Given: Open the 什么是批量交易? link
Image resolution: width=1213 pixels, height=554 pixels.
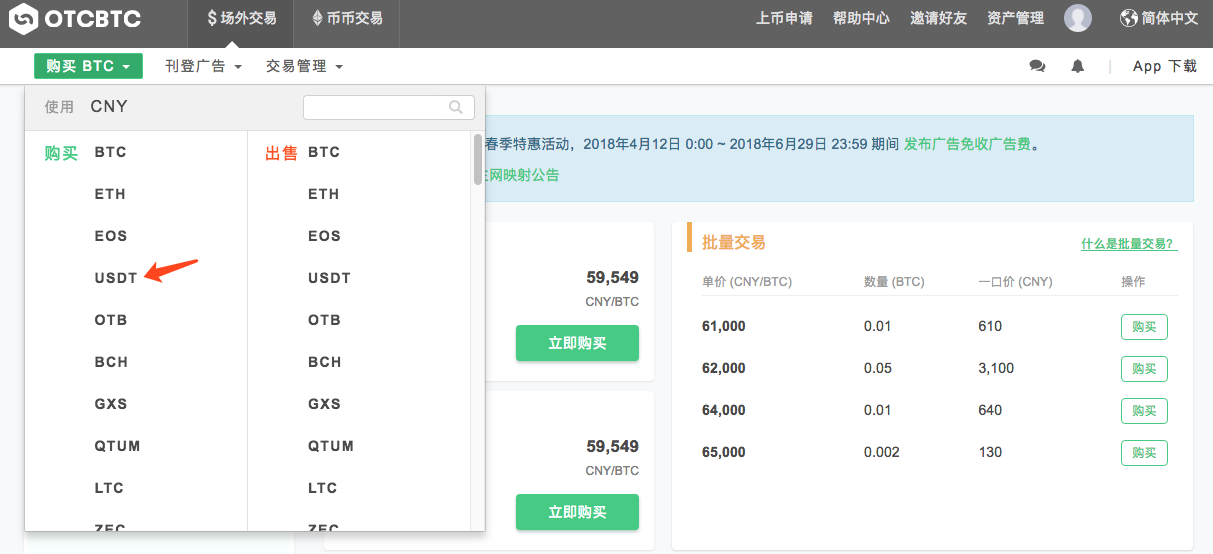Looking at the screenshot, I should click(1128, 244).
